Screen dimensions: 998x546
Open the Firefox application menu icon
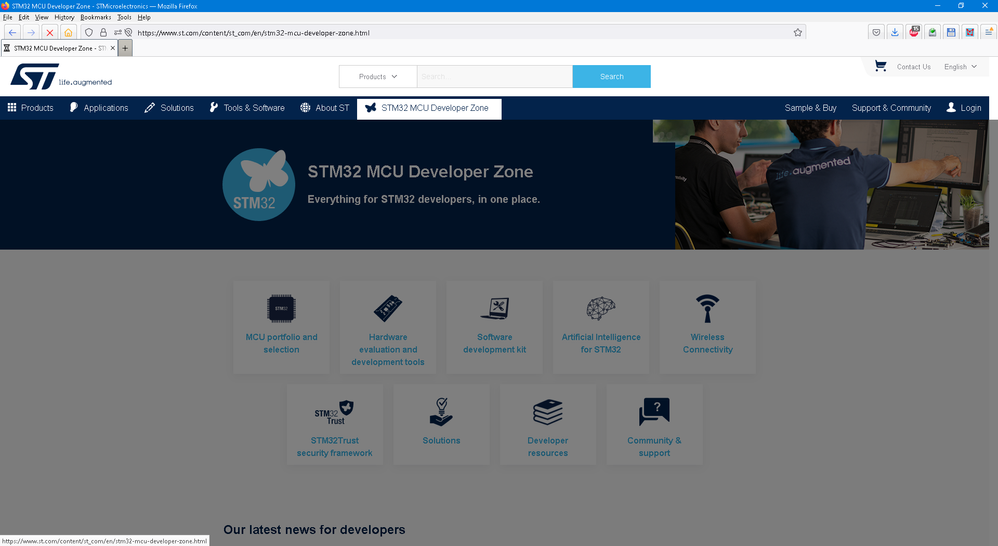(x=988, y=32)
